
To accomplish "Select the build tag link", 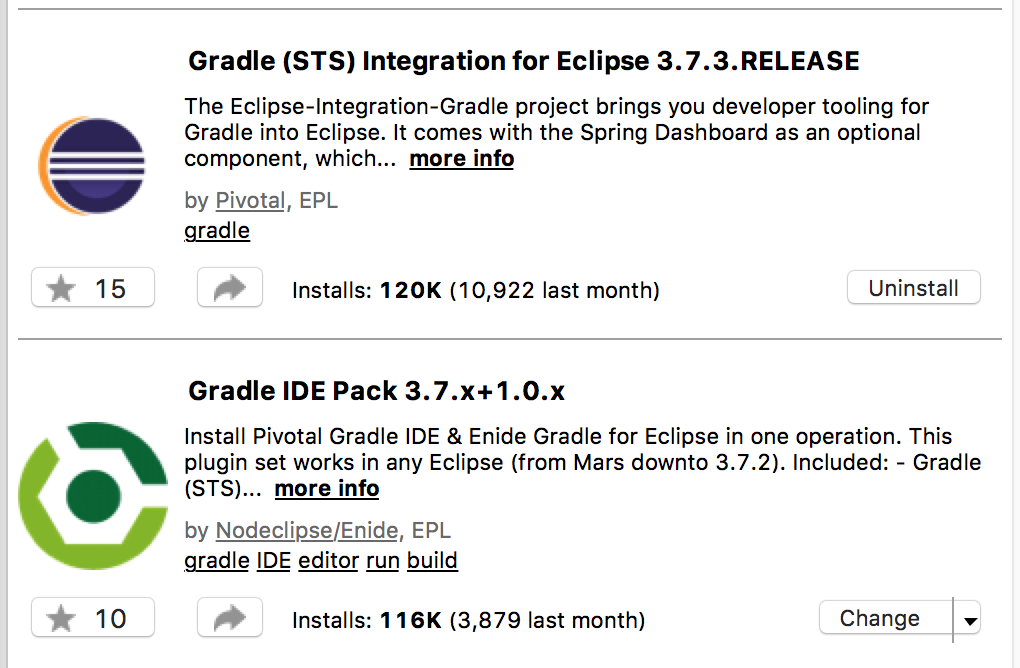I will pyautogui.click(x=433, y=561).
